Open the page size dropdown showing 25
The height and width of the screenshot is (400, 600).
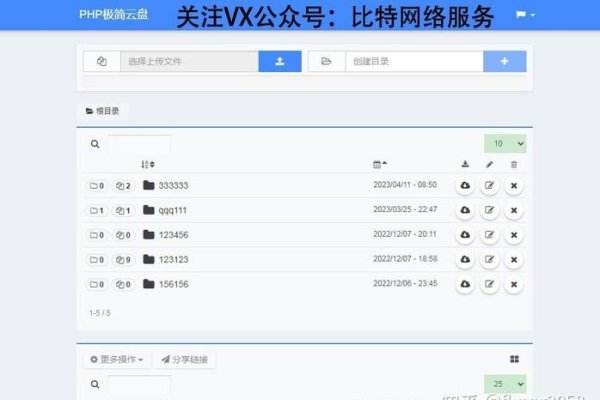505,384
